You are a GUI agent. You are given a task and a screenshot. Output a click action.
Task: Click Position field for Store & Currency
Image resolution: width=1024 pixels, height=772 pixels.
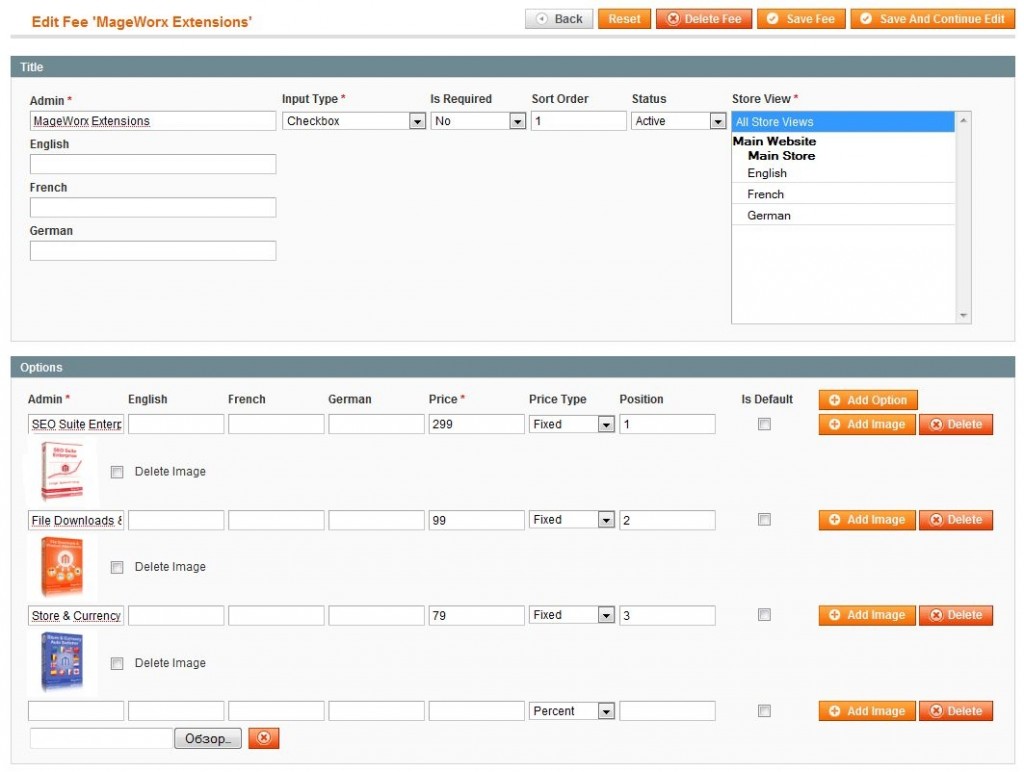[667, 615]
